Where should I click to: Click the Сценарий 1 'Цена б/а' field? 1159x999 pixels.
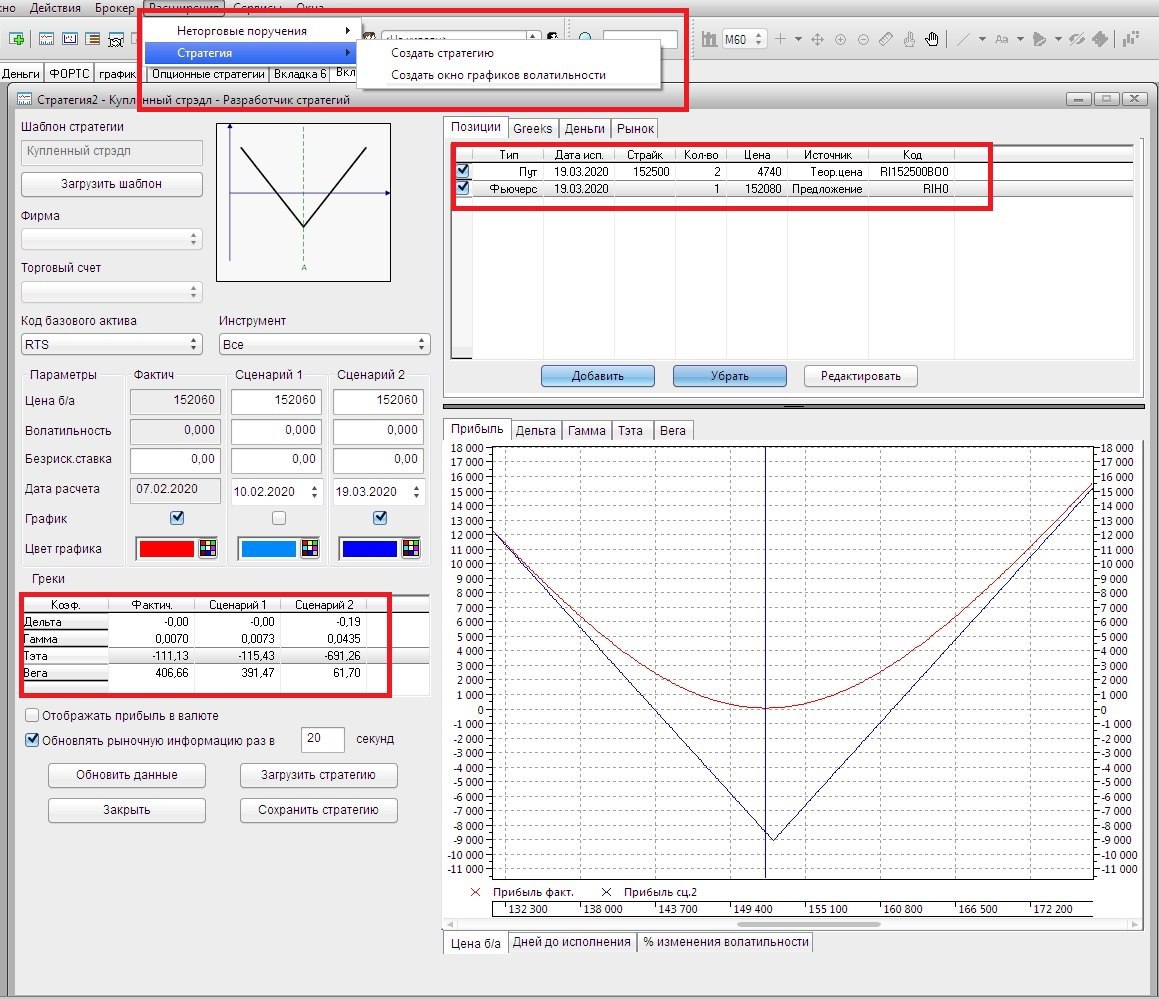[x=277, y=401]
